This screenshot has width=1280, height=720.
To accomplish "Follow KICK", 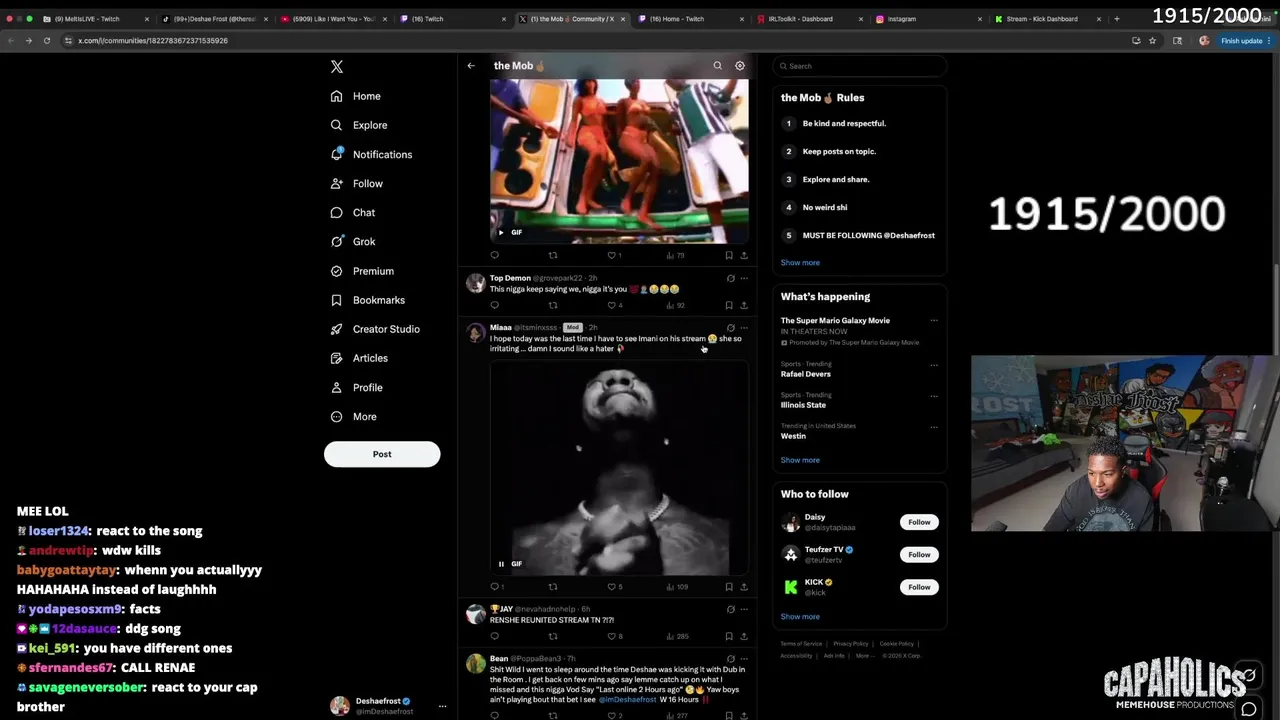I will (x=919, y=587).
